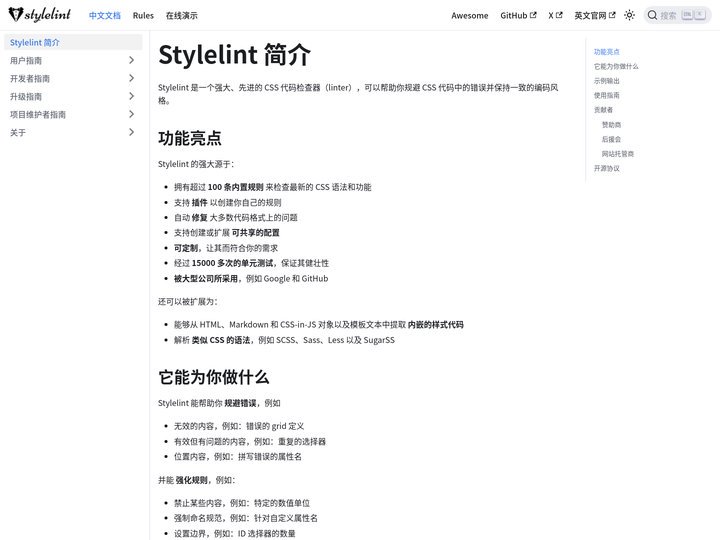Open 项目维护者指南 sidebar category label
This screenshot has height=540, width=720.
tap(38, 114)
